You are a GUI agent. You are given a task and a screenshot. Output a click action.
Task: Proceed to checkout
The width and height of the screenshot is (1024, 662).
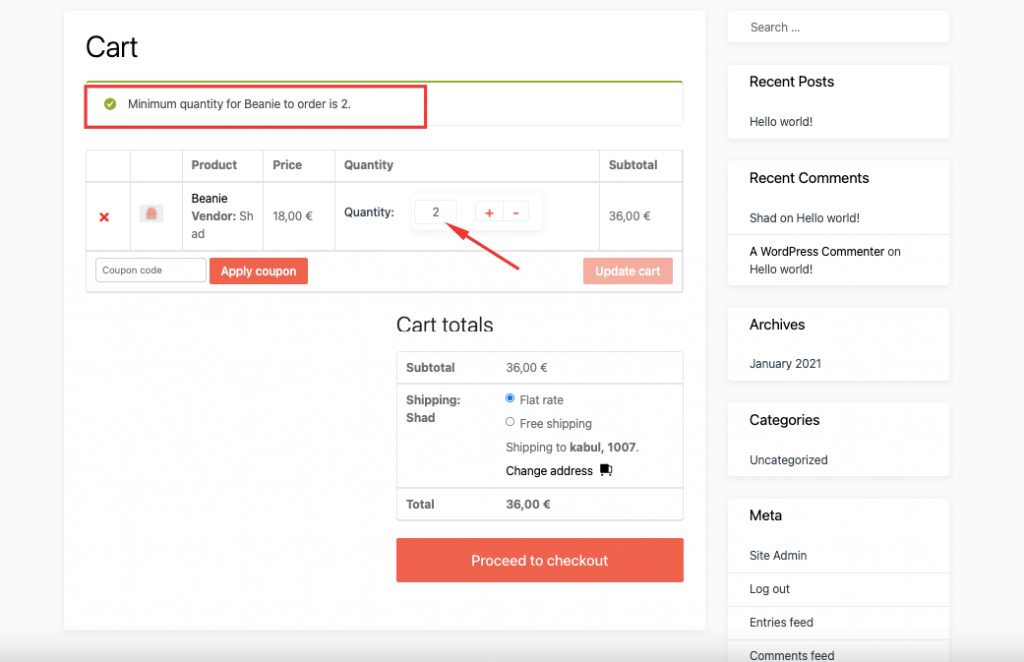point(539,560)
